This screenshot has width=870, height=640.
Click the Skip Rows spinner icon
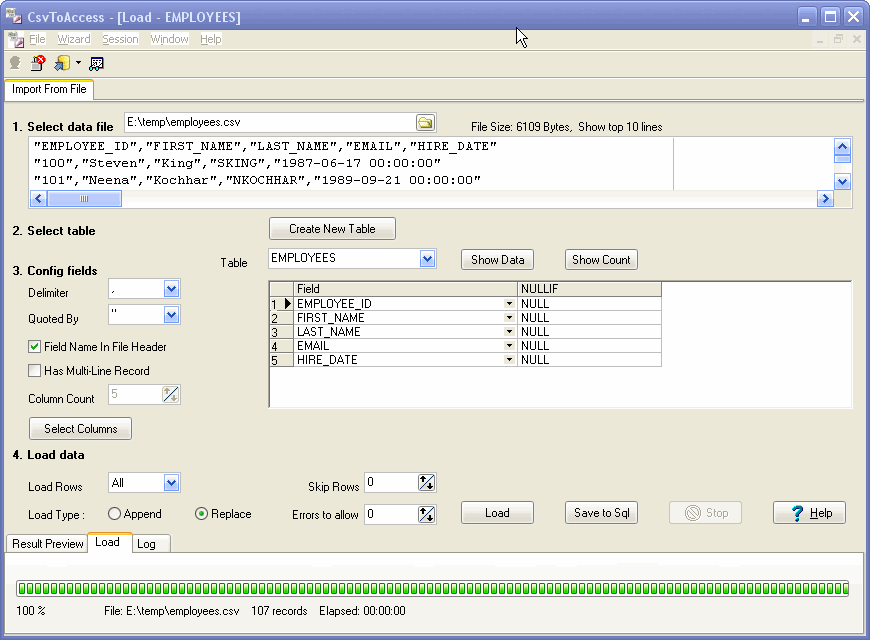427,484
